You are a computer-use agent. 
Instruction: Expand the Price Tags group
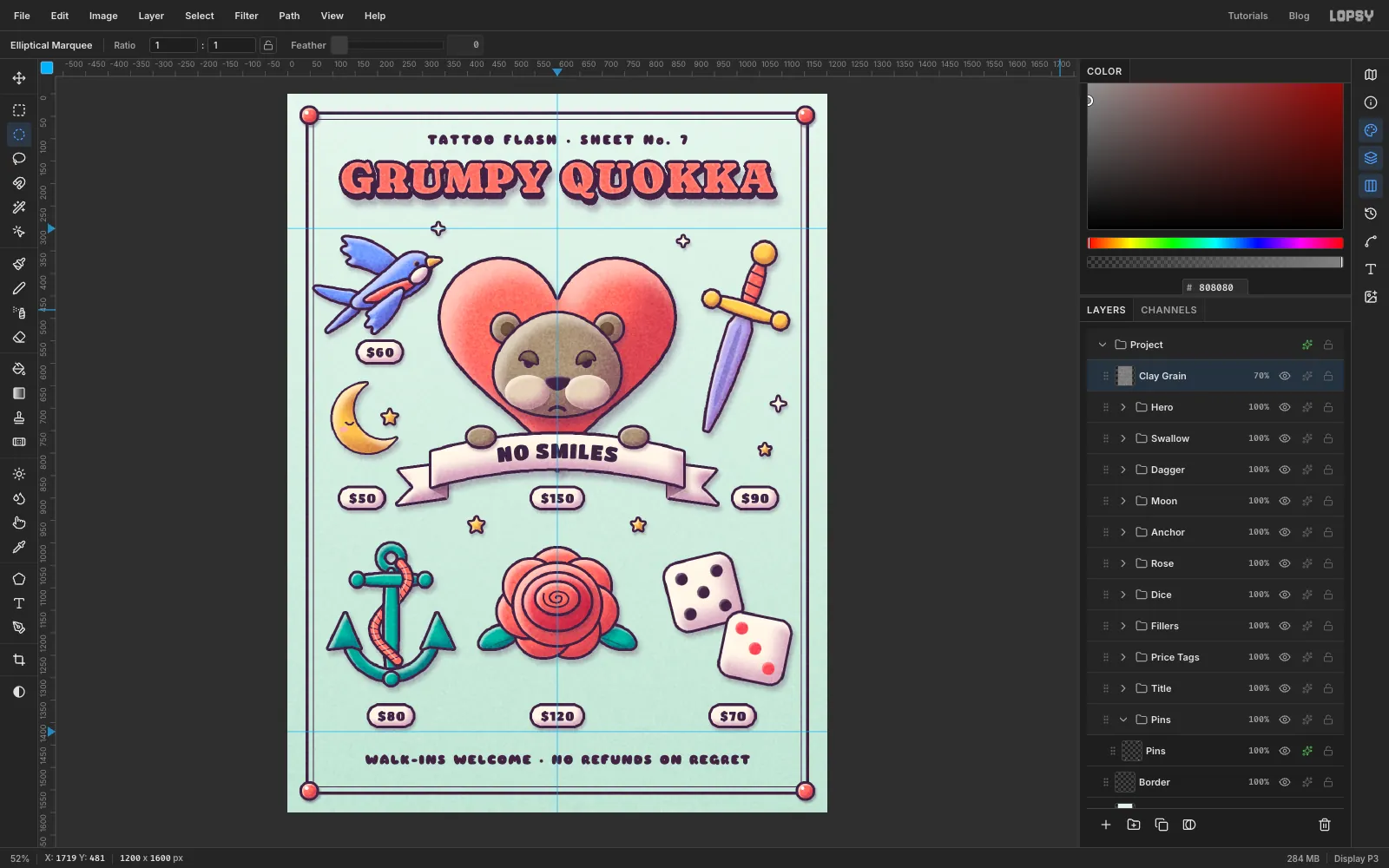point(1123,657)
